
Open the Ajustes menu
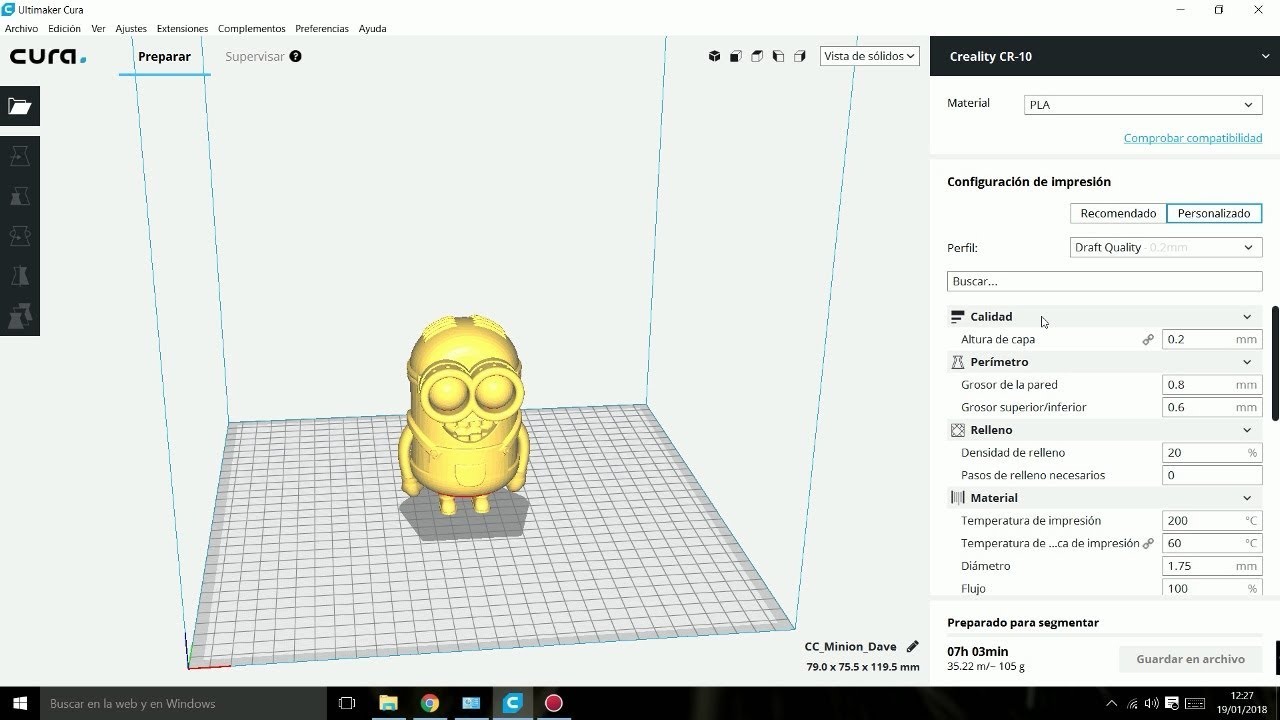pos(131,29)
